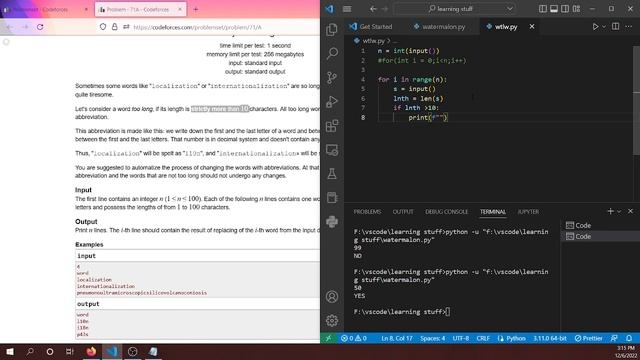Place cursor in the print statement line
This screenshot has height=360, width=640.
click(x=428, y=118)
